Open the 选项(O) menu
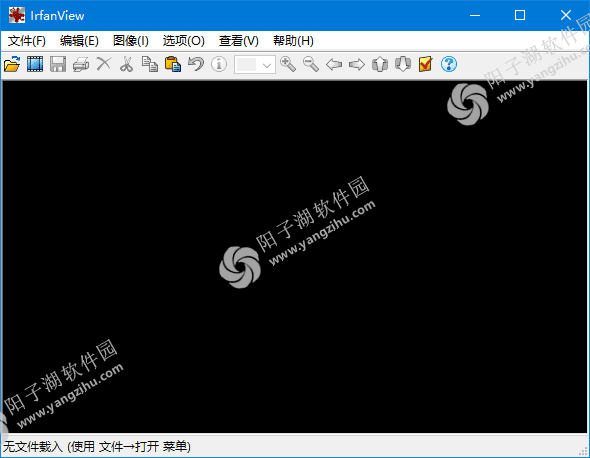Screen dimensions: 590x458 (184, 41)
